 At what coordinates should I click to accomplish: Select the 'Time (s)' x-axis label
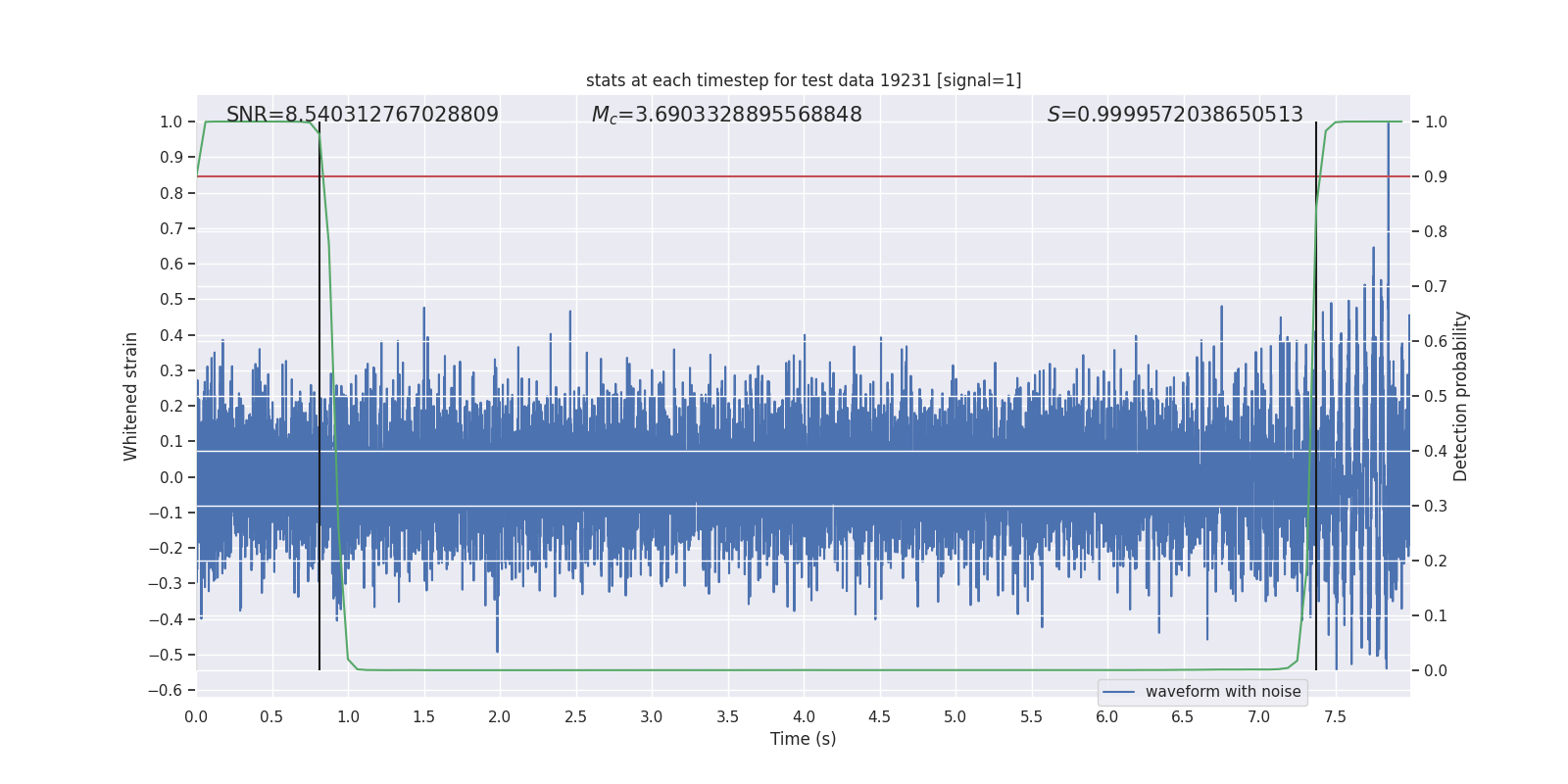click(803, 739)
